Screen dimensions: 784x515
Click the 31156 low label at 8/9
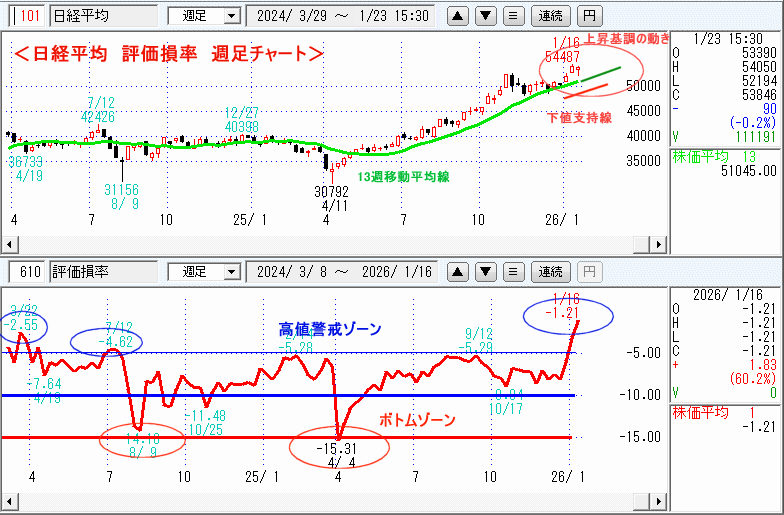[x=122, y=190]
